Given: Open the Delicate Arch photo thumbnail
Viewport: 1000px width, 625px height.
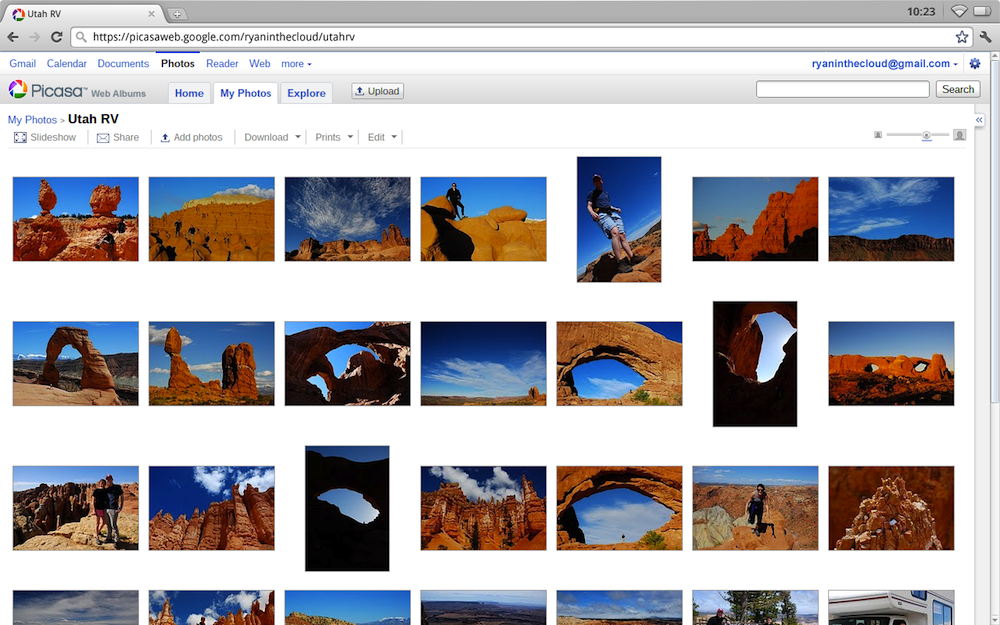Looking at the screenshot, I should [x=75, y=363].
